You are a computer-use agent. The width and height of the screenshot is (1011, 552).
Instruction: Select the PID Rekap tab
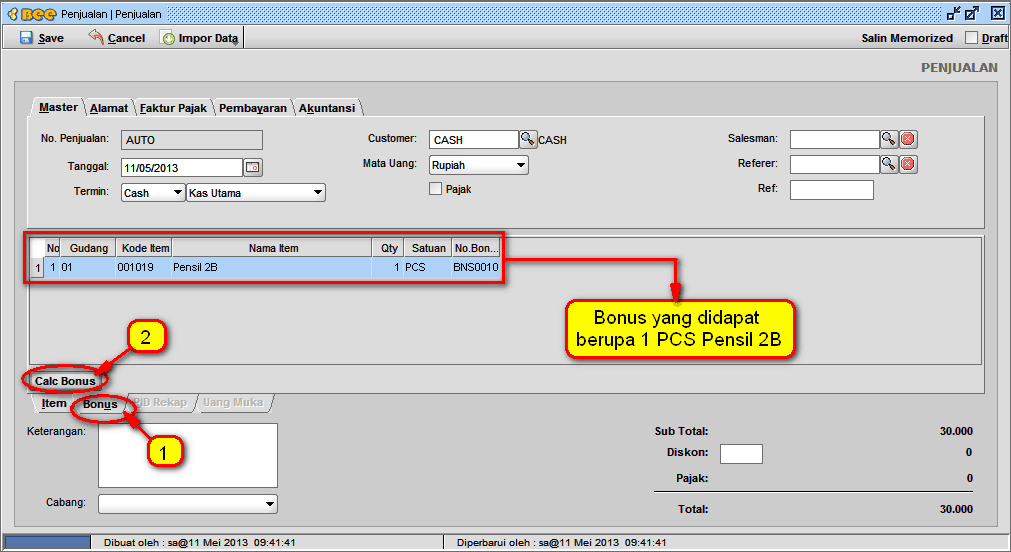coord(160,402)
